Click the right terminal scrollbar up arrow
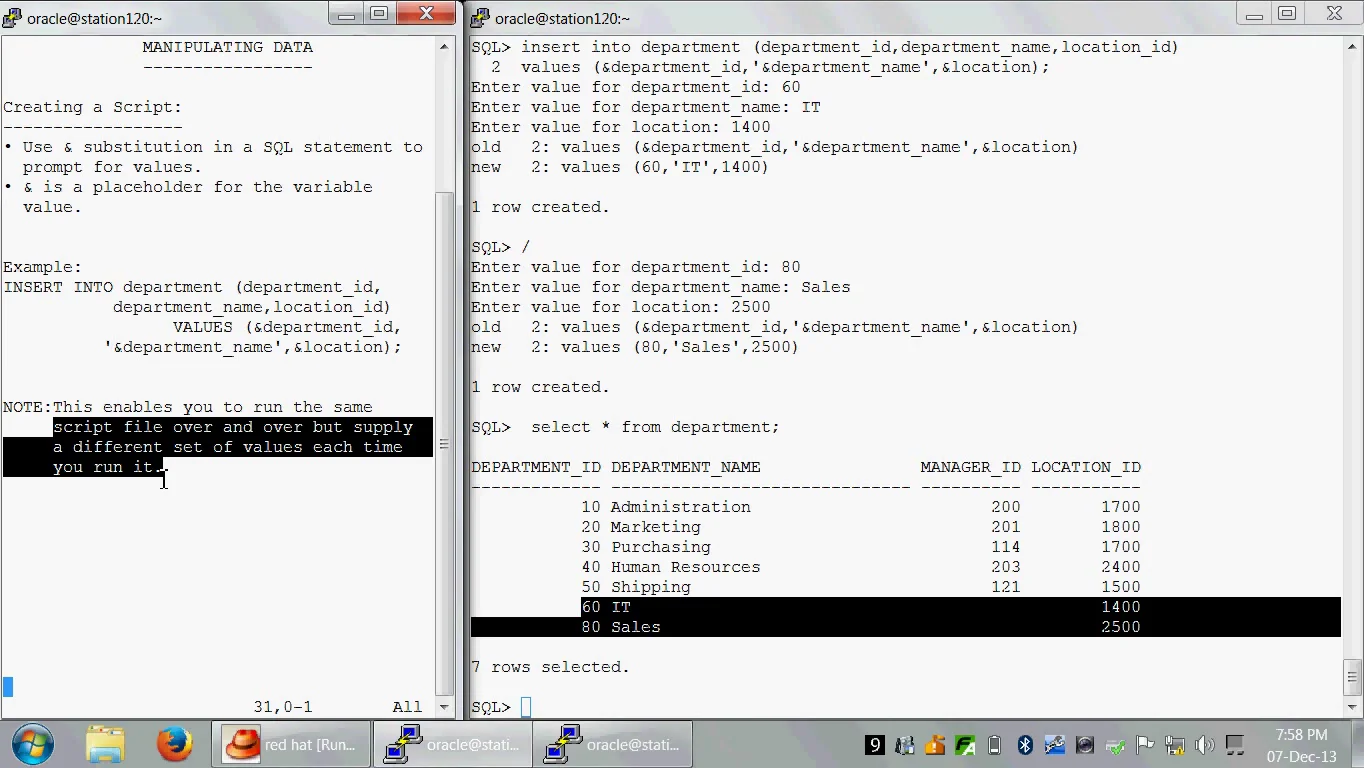Image resolution: width=1364 pixels, height=768 pixels. tap(1351, 46)
